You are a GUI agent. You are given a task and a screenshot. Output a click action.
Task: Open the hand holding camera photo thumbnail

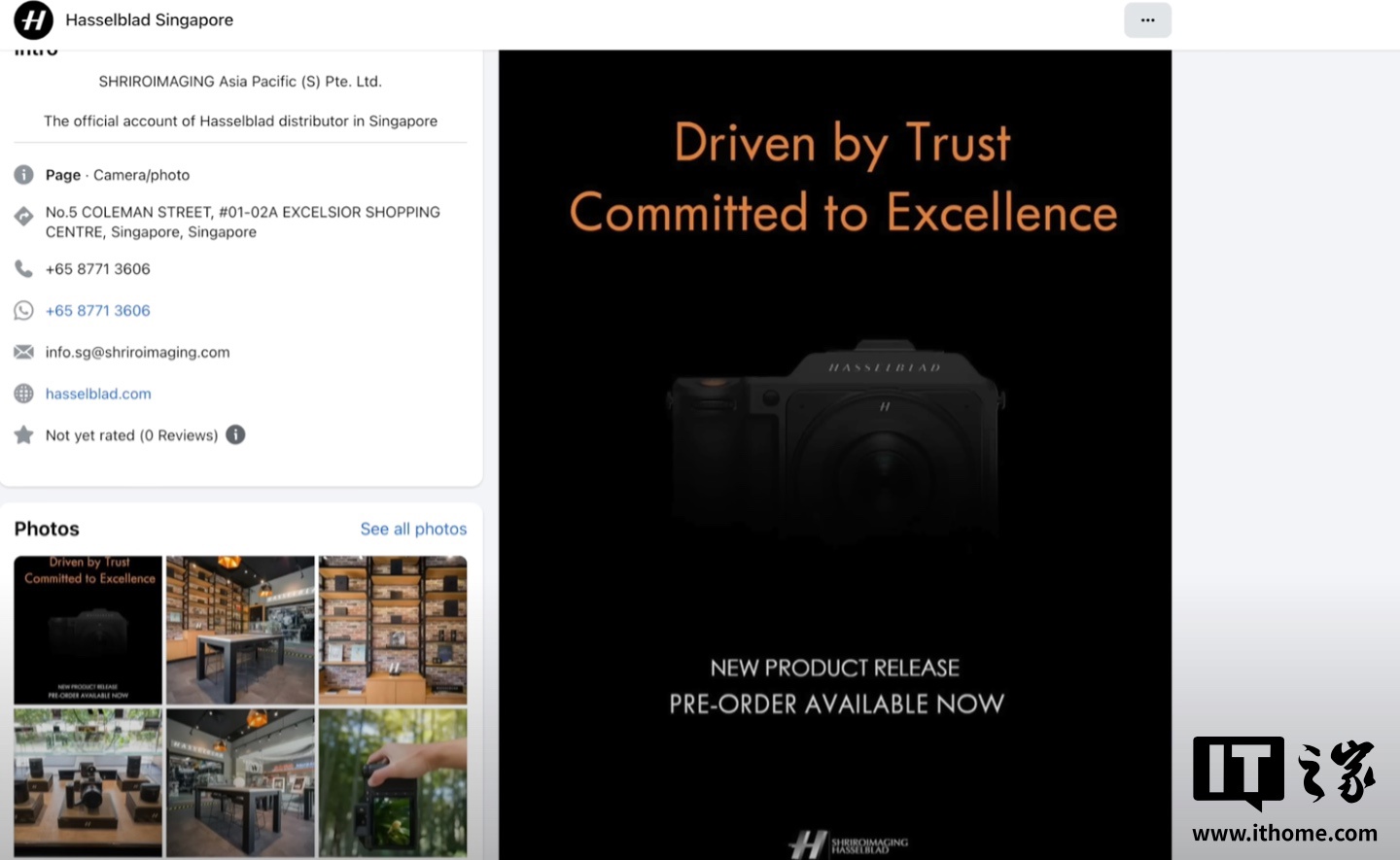[393, 782]
